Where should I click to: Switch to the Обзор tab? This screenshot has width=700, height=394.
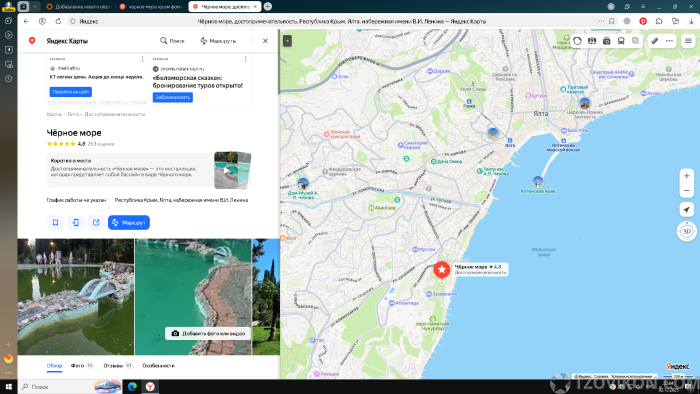pyautogui.click(x=54, y=365)
